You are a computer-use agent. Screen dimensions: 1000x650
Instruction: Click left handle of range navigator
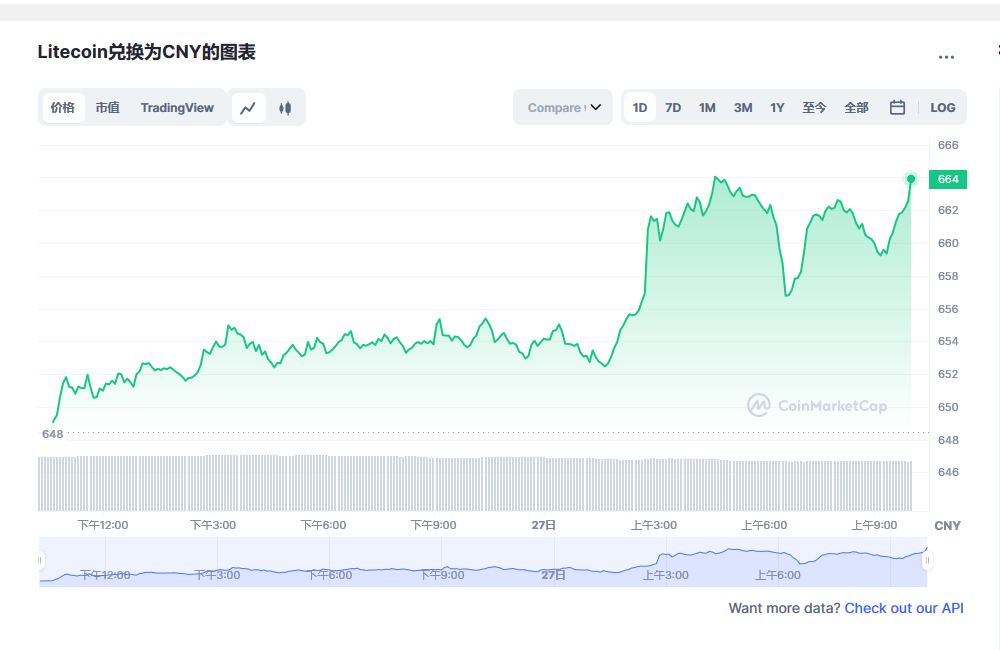pos(40,561)
